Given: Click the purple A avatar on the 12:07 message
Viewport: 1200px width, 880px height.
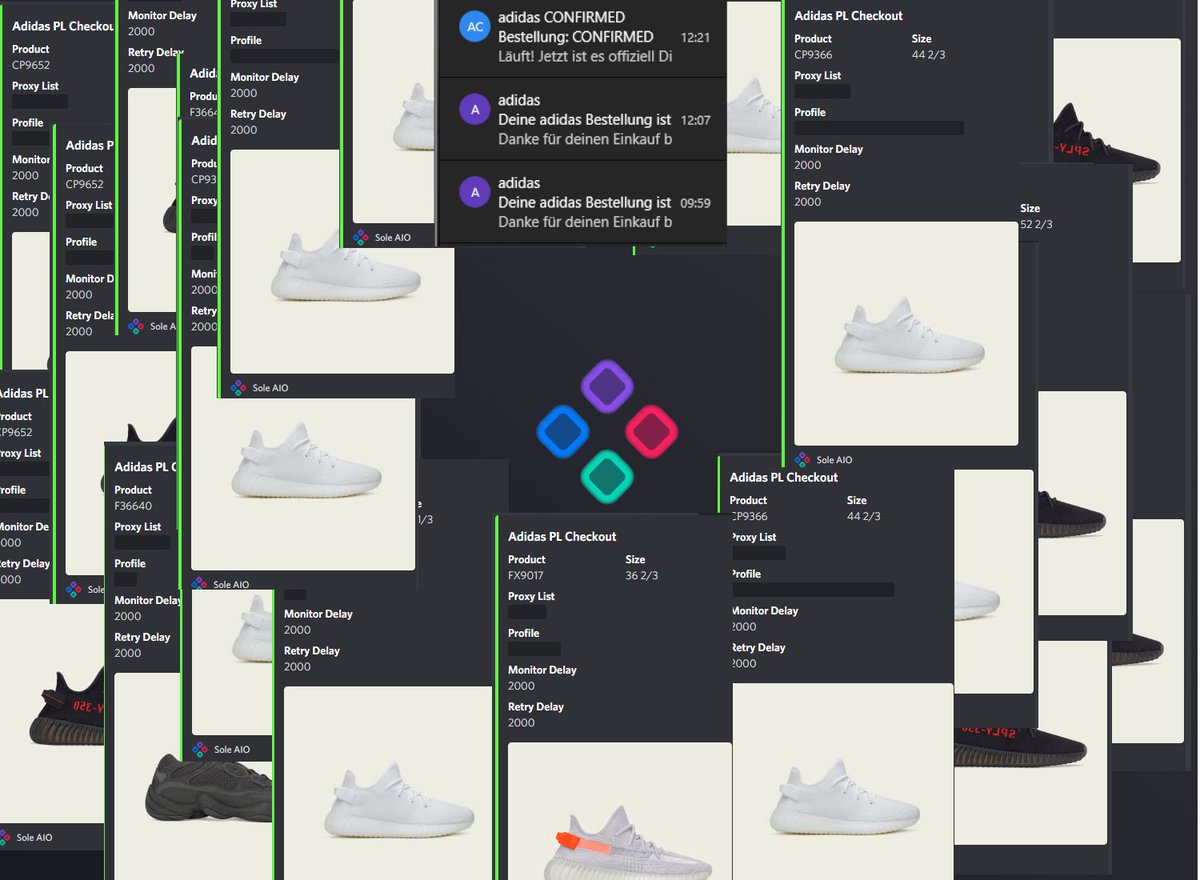Looking at the screenshot, I should [x=474, y=110].
